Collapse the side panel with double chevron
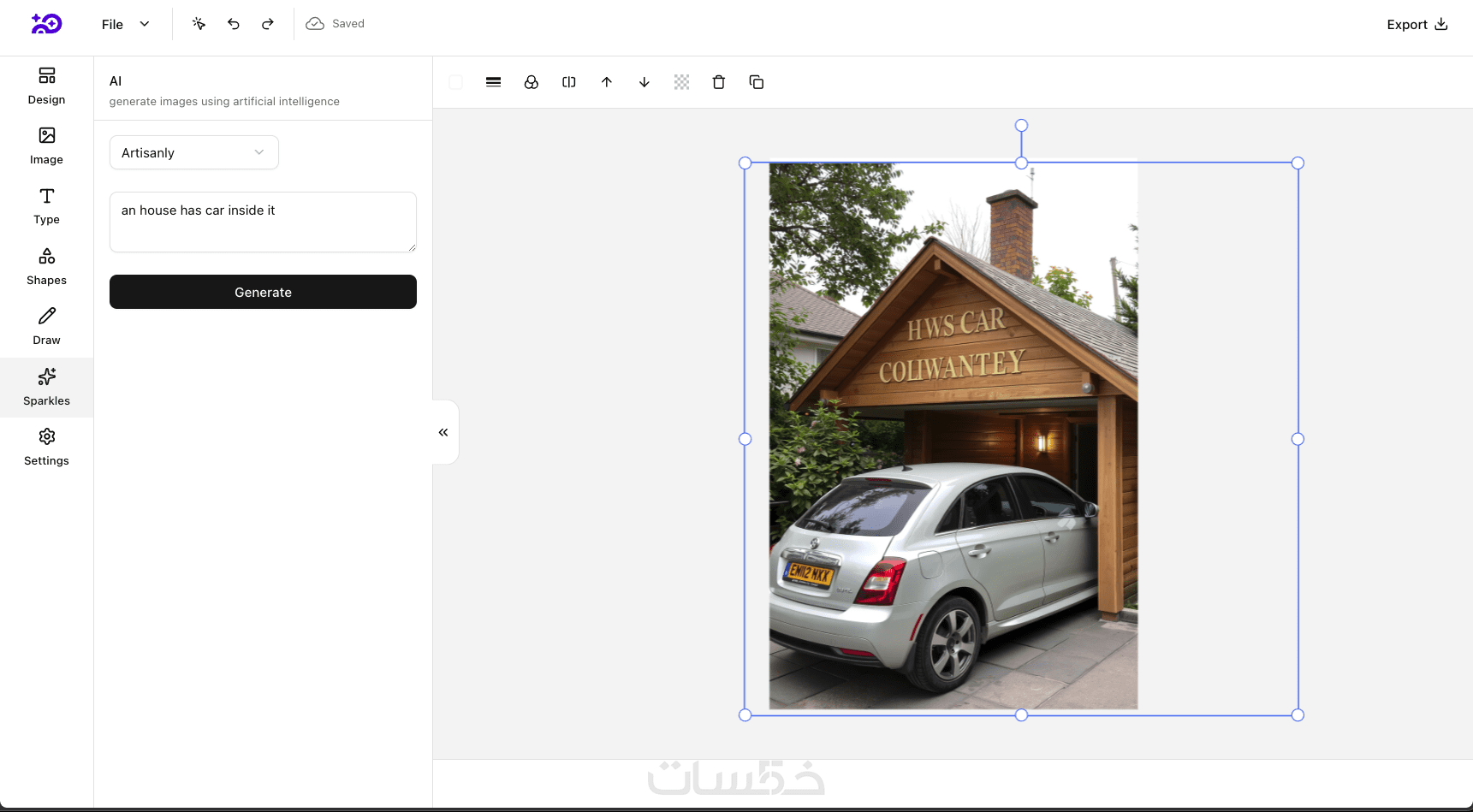This screenshot has height=812, width=1473. tap(443, 432)
